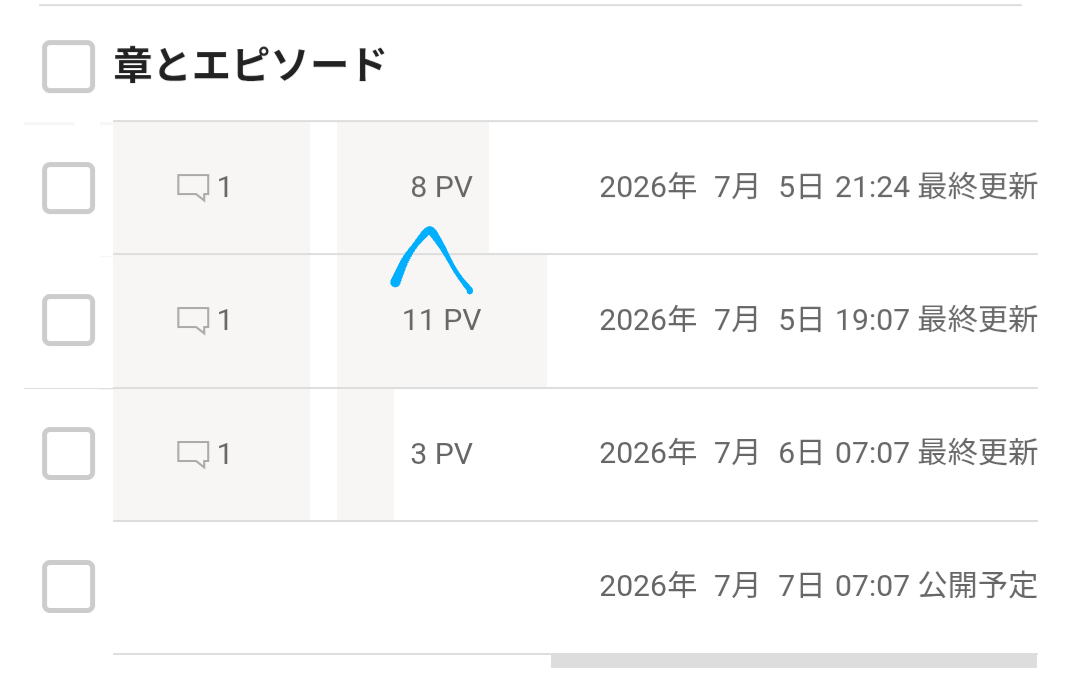Check the box for the 公開予定 episode
Image resolution: width=1080 pixels, height=687 pixels.
(x=68, y=586)
